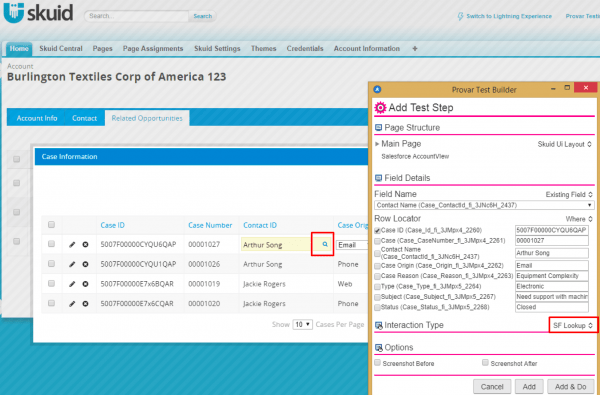Click Cancel in Provar Test Builder

[492, 387]
